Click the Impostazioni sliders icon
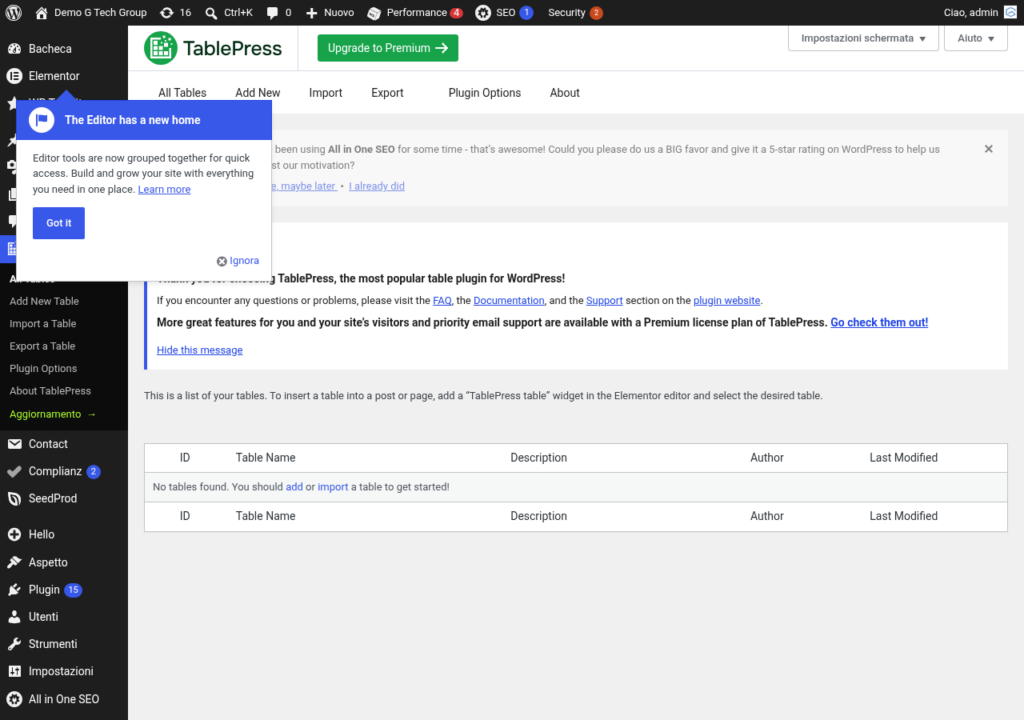The height and width of the screenshot is (720, 1024). coord(14,671)
